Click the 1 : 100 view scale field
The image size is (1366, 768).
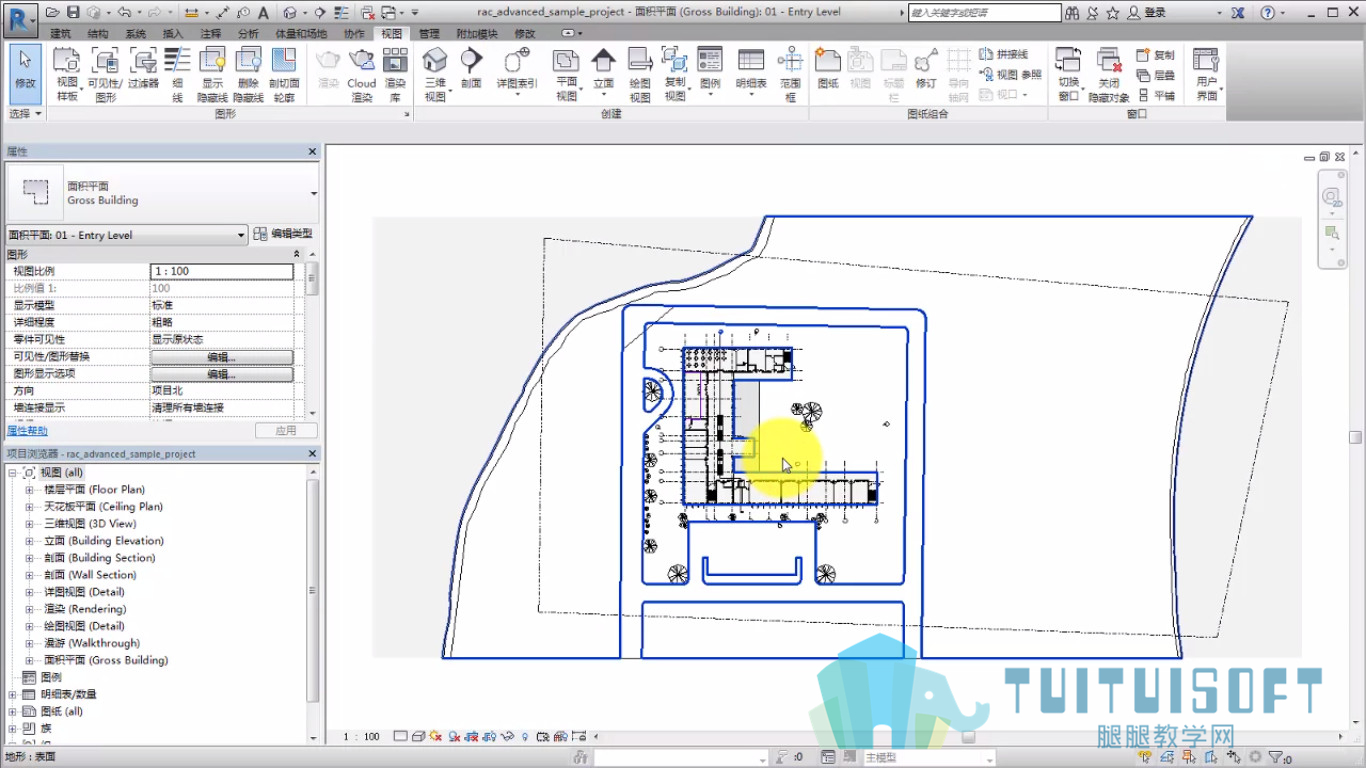(x=222, y=271)
